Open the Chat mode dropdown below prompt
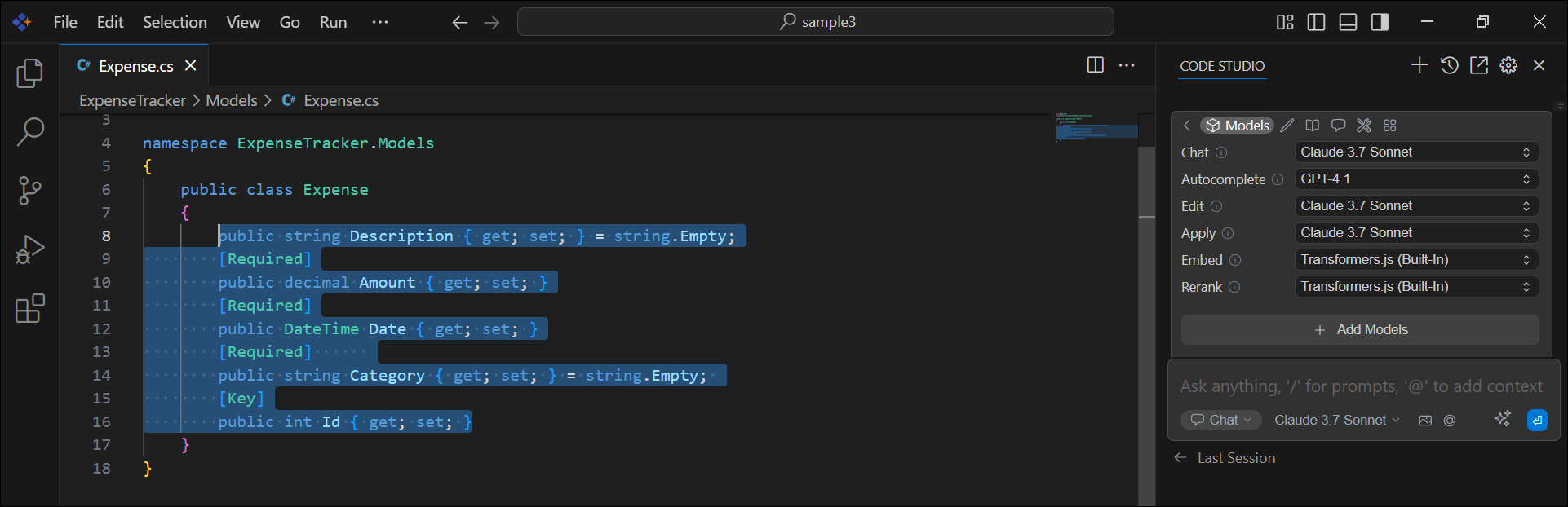 [1221, 421]
